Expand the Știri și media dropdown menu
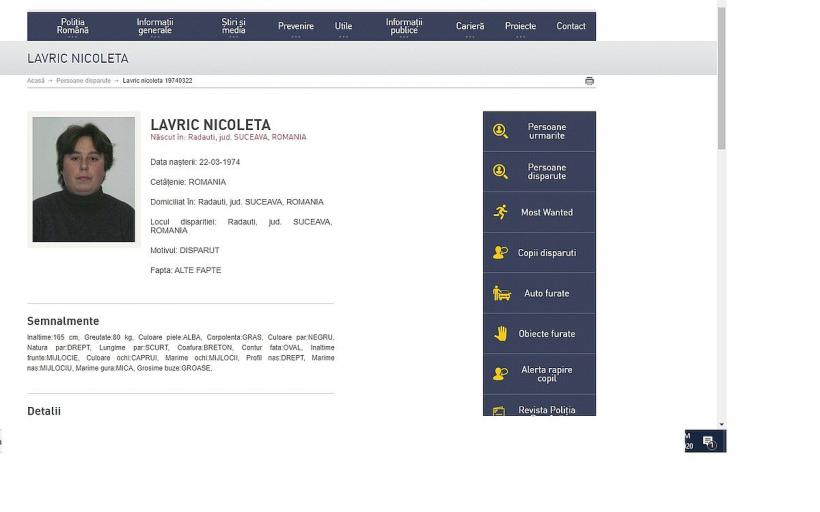This screenshot has width=820, height=512. (x=233, y=27)
